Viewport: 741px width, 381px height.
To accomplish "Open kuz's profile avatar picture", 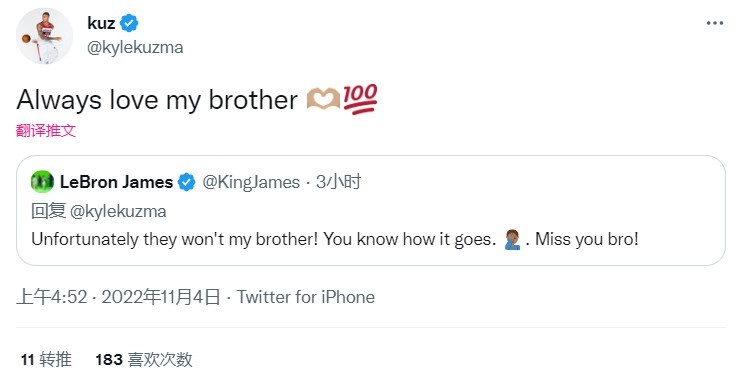I will click(x=44, y=36).
